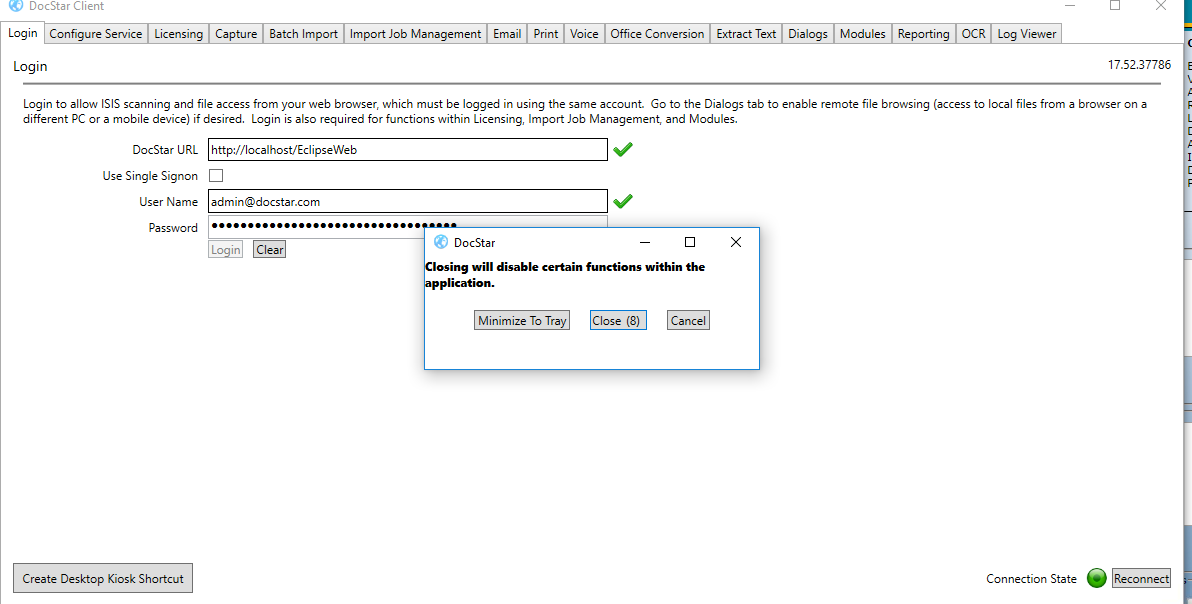Click the Close (8) countdown button
The image size is (1192, 604).
(x=619, y=321)
